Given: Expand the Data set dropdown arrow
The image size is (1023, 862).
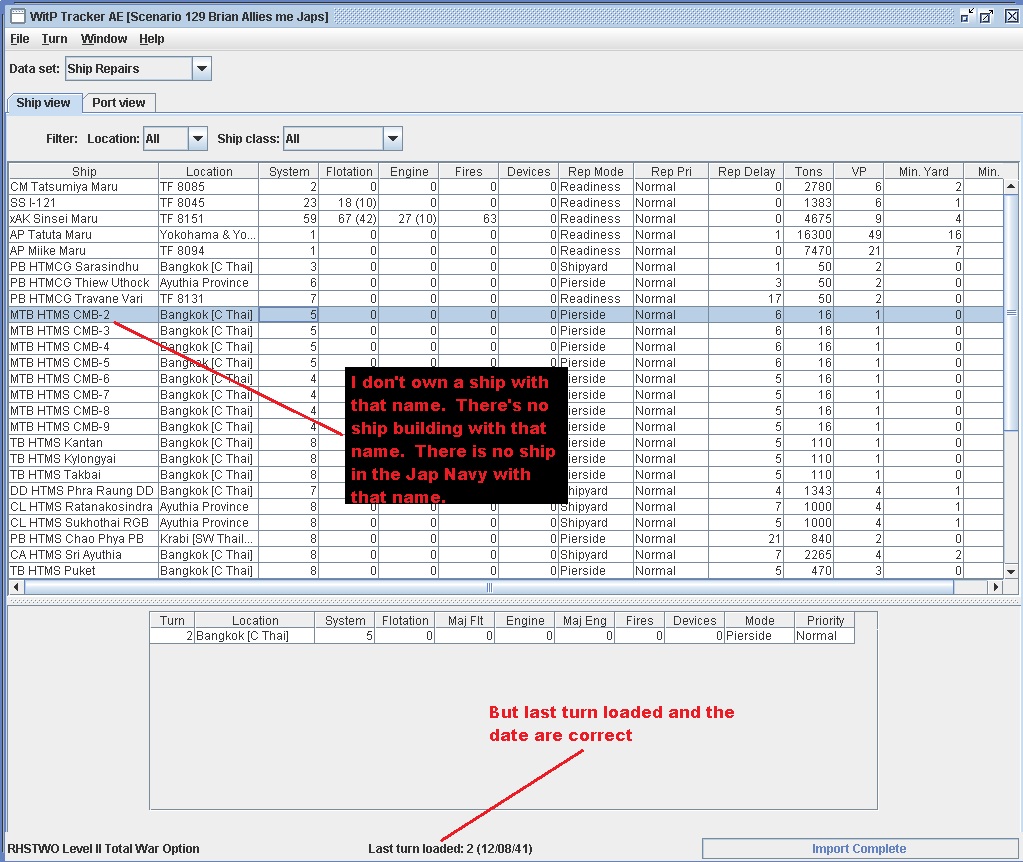Looking at the screenshot, I should pos(202,69).
